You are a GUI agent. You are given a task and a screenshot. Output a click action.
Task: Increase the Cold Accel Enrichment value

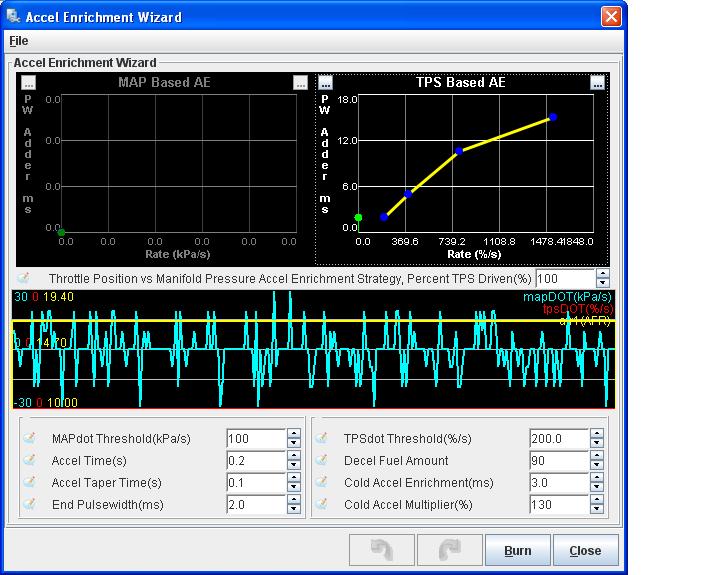597,478
